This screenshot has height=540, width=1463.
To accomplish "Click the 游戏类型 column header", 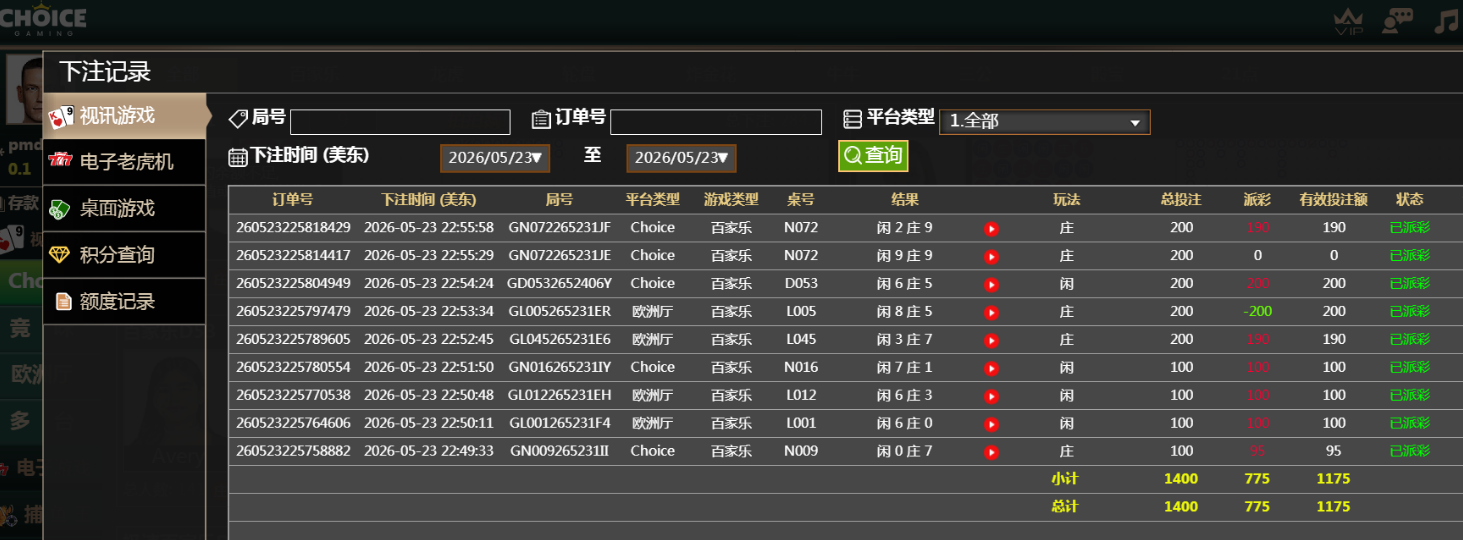I will tap(731, 200).
